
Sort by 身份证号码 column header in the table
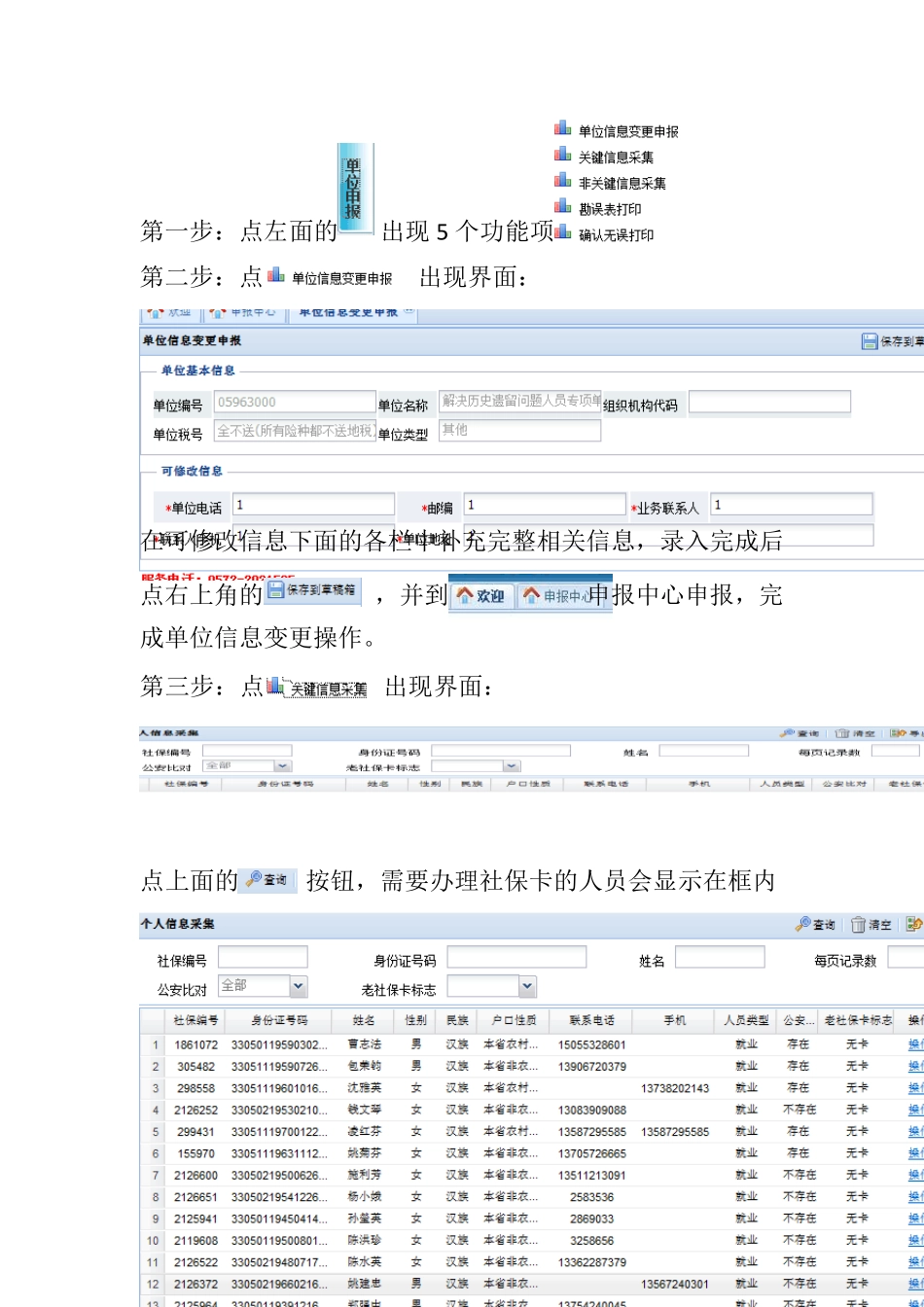[x=279, y=1020]
